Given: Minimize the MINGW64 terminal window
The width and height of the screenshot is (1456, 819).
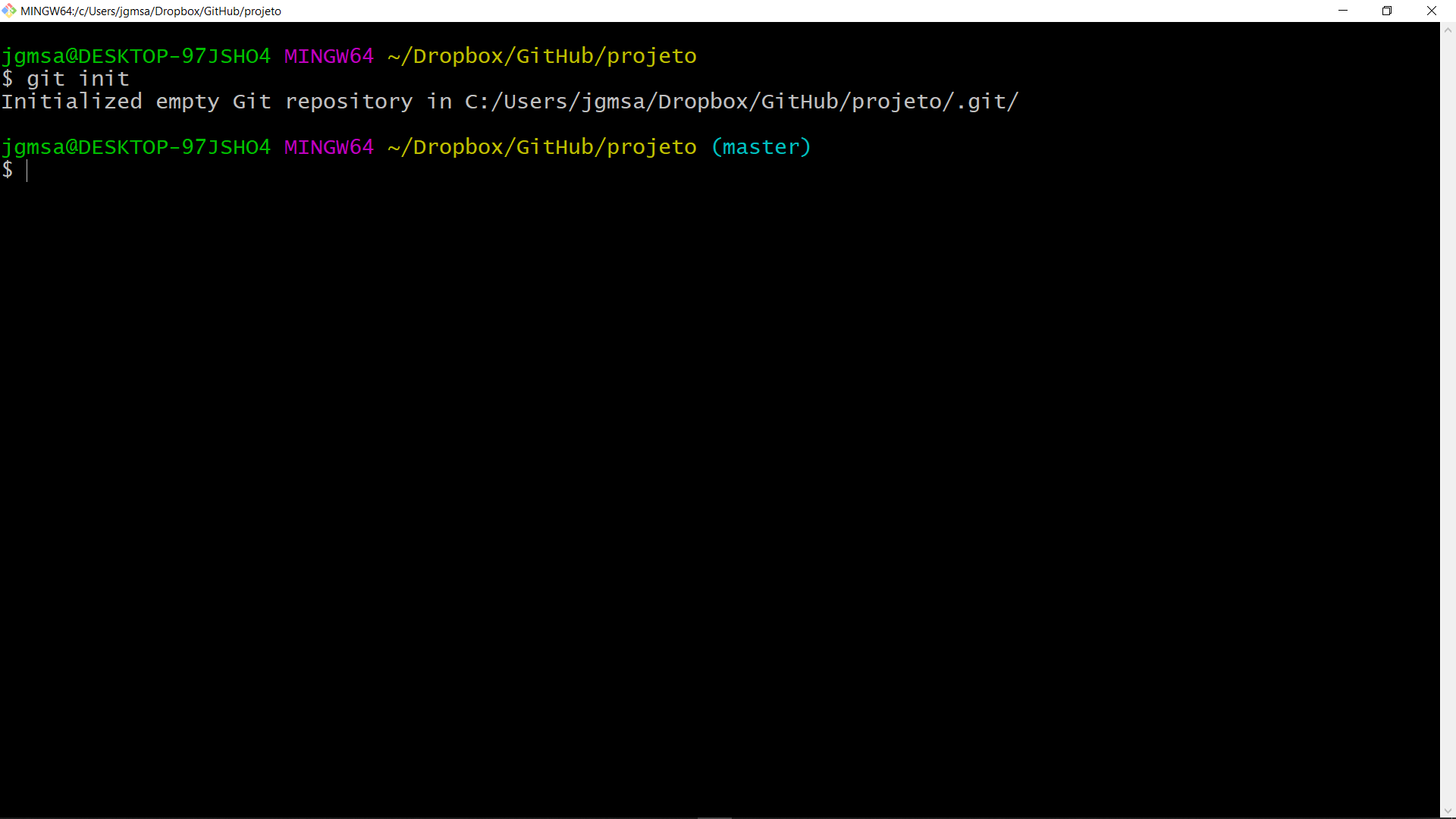Looking at the screenshot, I should coord(1343,11).
